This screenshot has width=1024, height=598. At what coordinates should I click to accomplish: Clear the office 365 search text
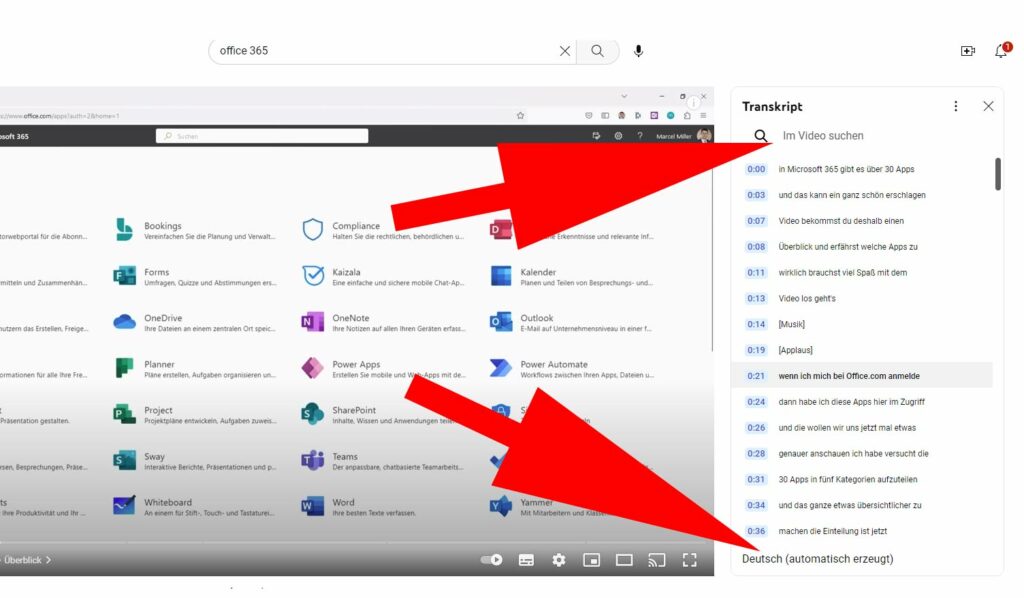click(x=565, y=51)
